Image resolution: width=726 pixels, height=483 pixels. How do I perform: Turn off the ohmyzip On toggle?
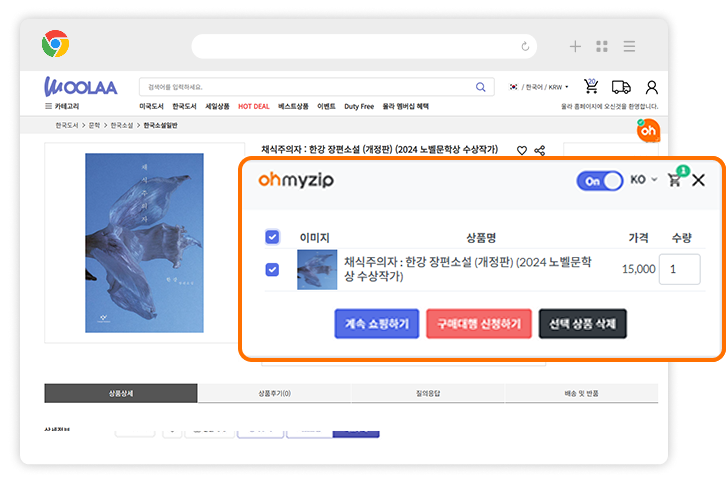coord(599,181)
